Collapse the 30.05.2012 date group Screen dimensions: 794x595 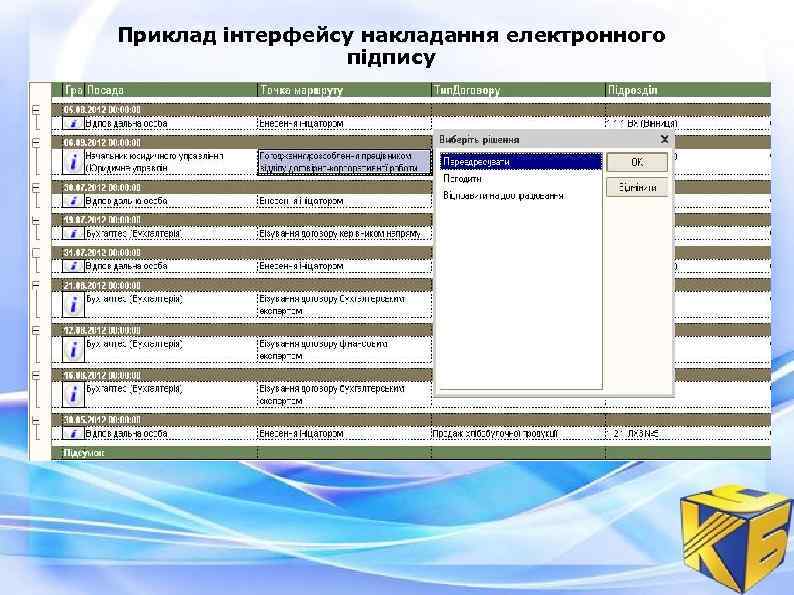(x=36, y=420)
